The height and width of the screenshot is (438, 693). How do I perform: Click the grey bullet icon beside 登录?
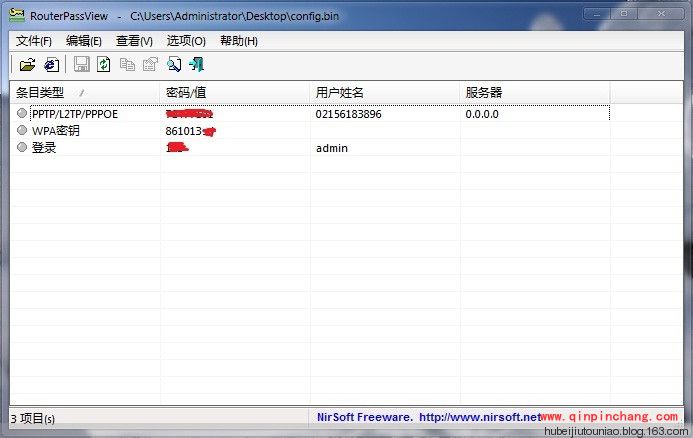pos(22,147)
